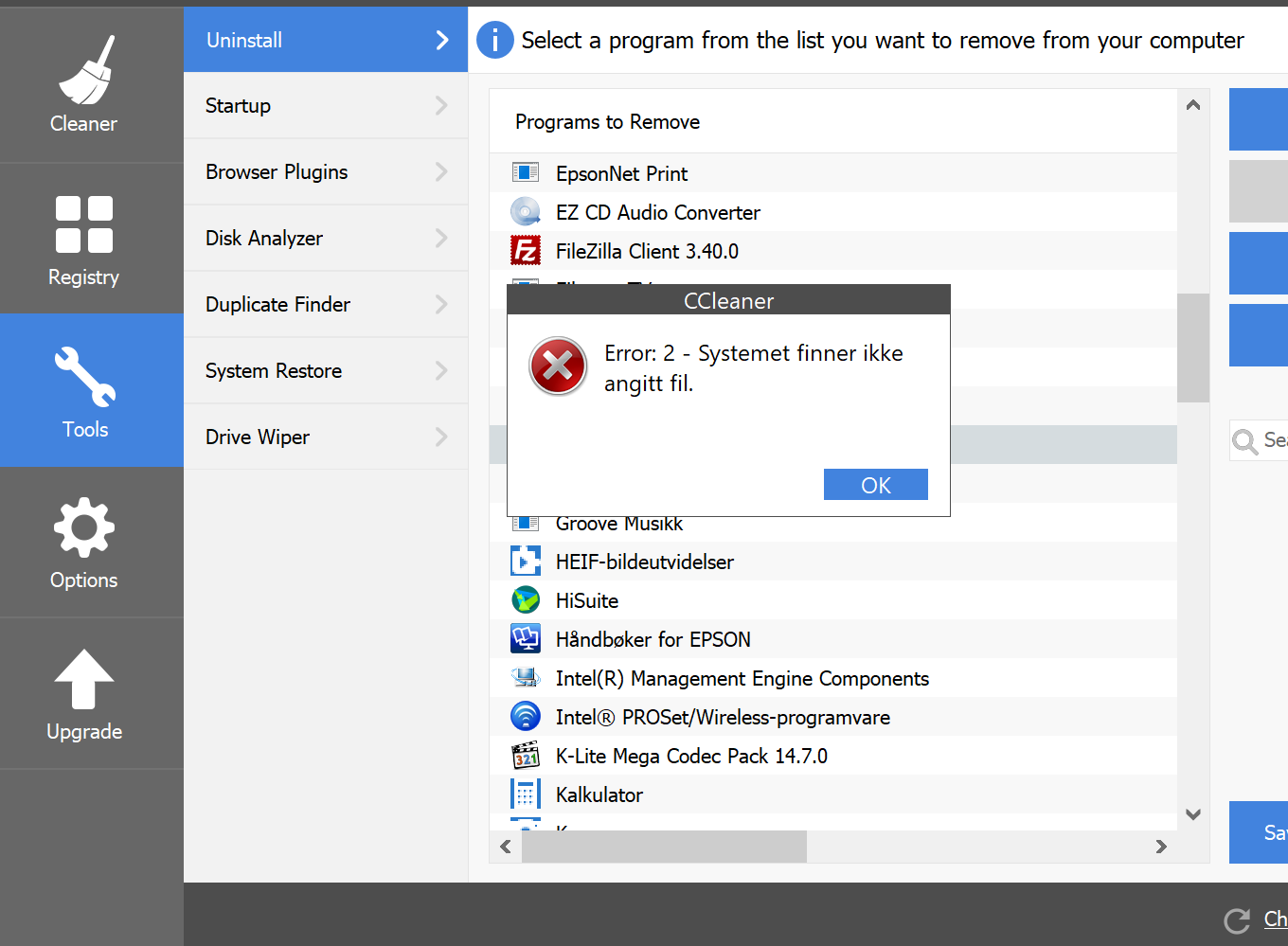The height and width of the screenshot is (946, 1288).
Task: Click the HiSuite program icon
Action: [526, 599]
